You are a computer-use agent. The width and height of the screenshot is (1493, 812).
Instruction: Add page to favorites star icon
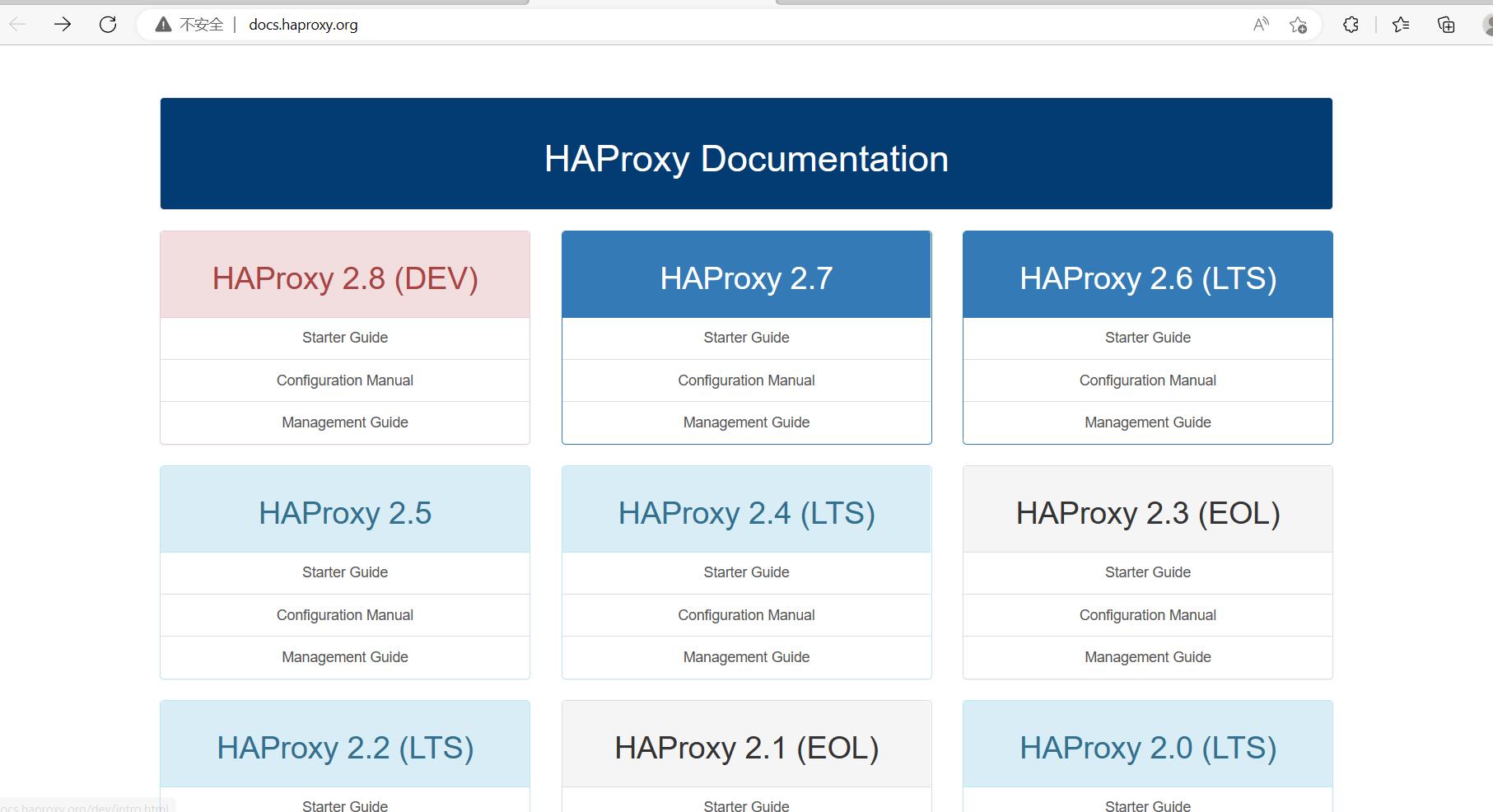(1298, 25)
